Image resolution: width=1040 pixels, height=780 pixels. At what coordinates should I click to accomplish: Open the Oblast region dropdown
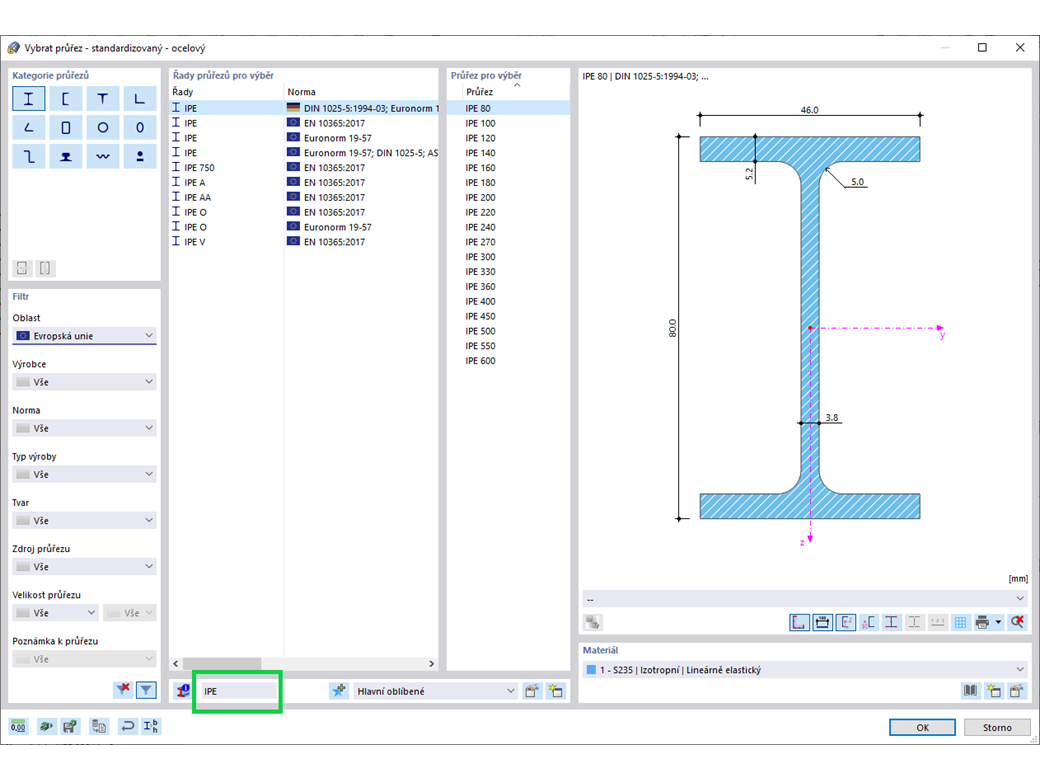click(x=84, y=336)
